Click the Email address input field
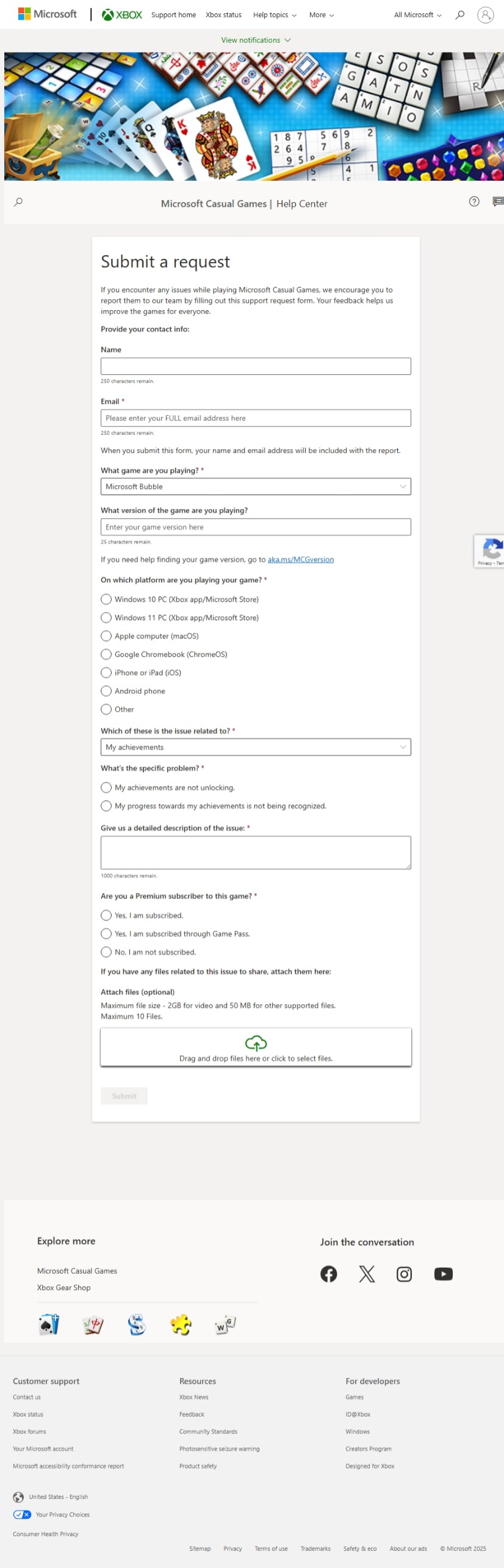Screen dimensions: 504x1568 [256, 418]
